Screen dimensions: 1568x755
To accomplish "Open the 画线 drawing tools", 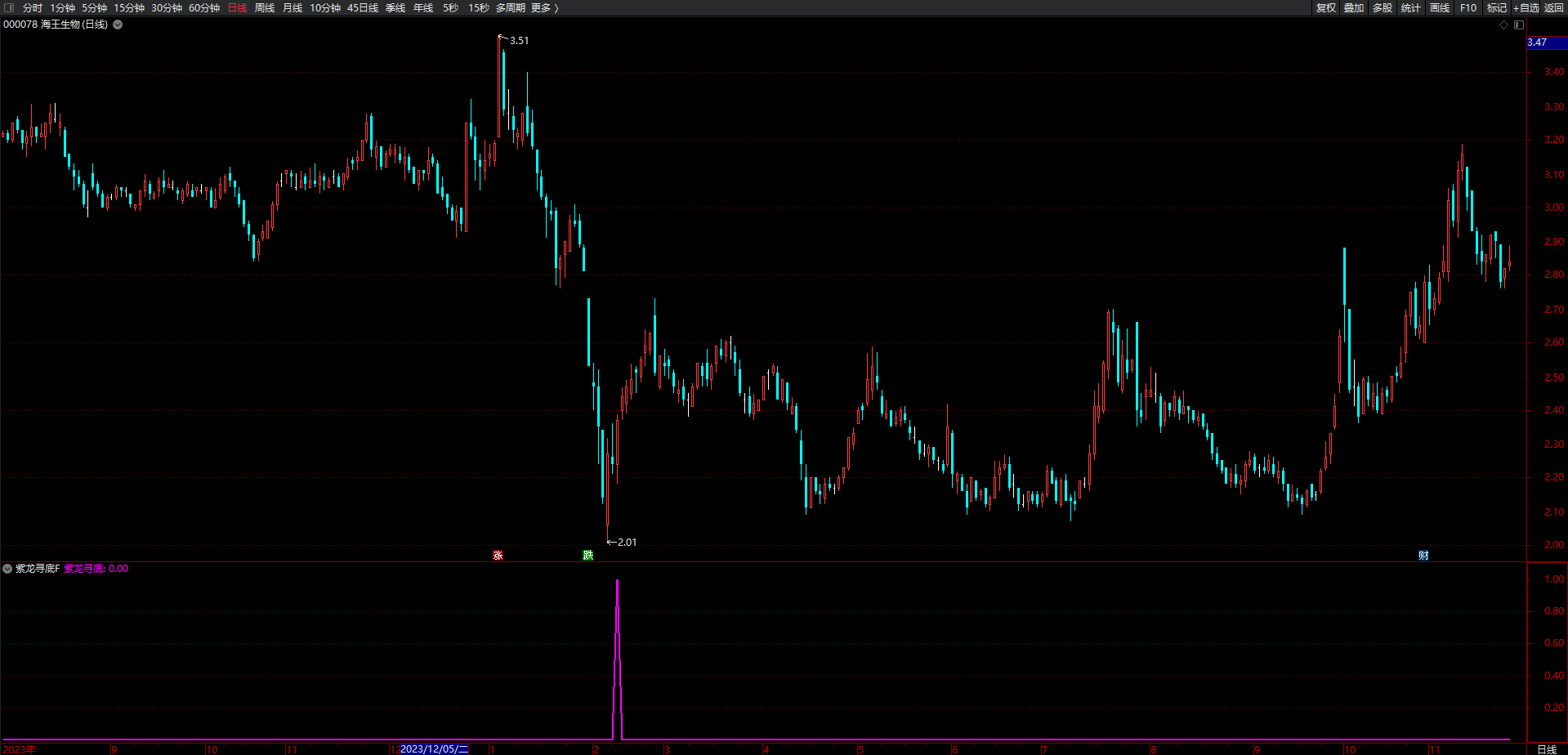I will (1440, 7).
